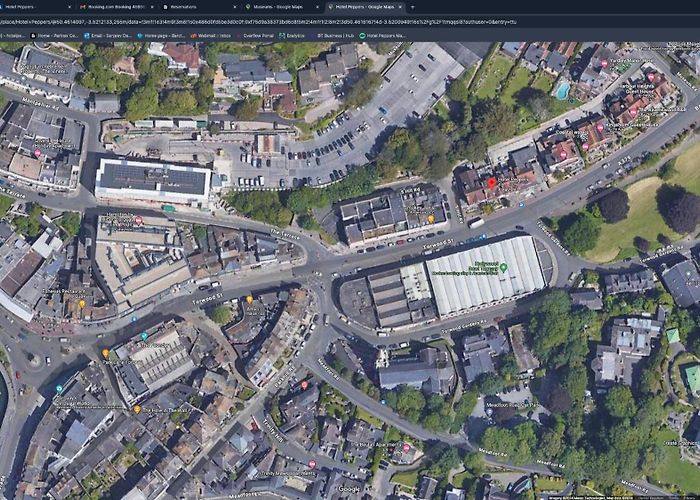Click Maps favicon of Museums tab
Screen dimensions: 700x500
[x=248, y=7]
